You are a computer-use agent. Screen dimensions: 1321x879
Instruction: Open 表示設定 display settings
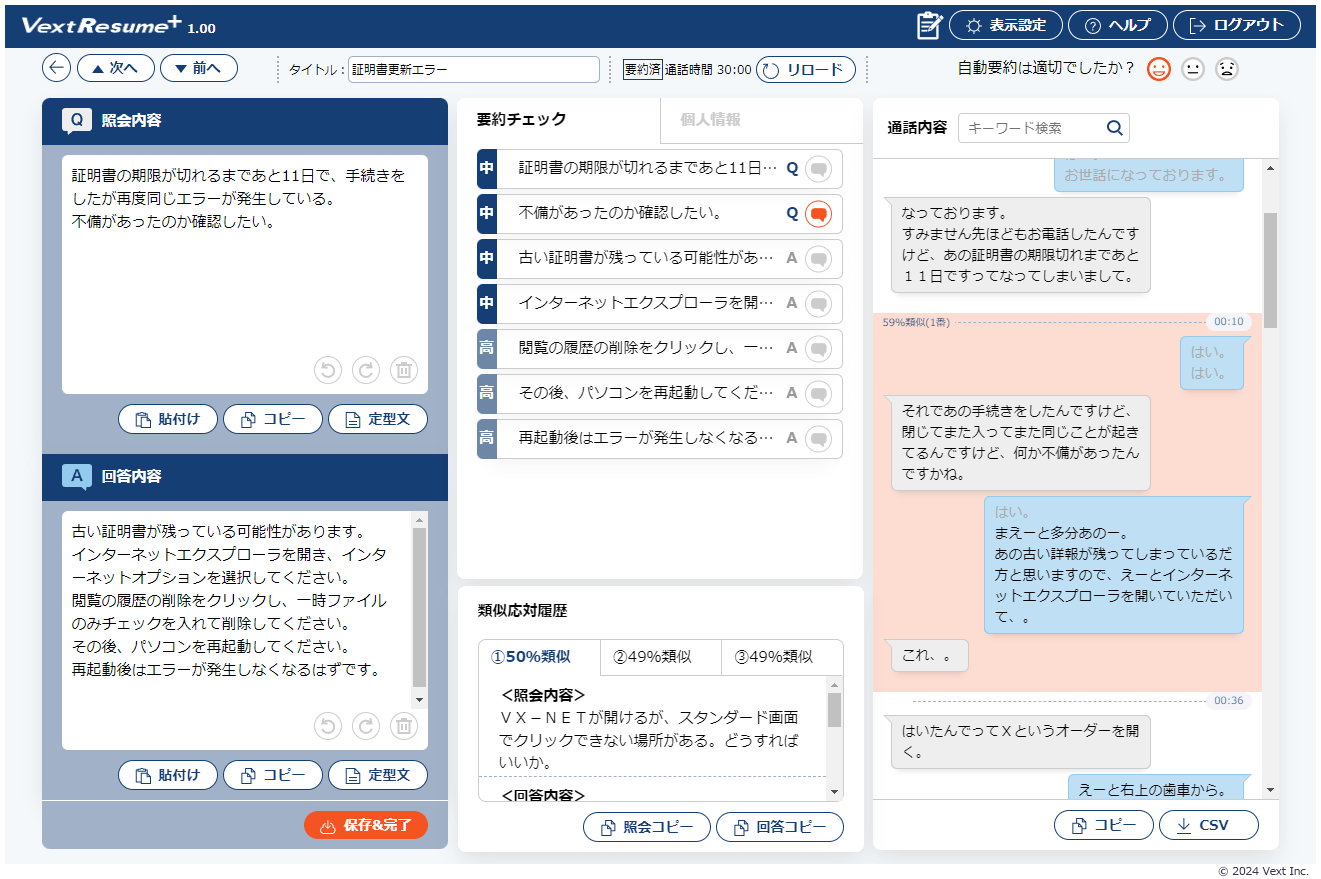[1006, 26]
